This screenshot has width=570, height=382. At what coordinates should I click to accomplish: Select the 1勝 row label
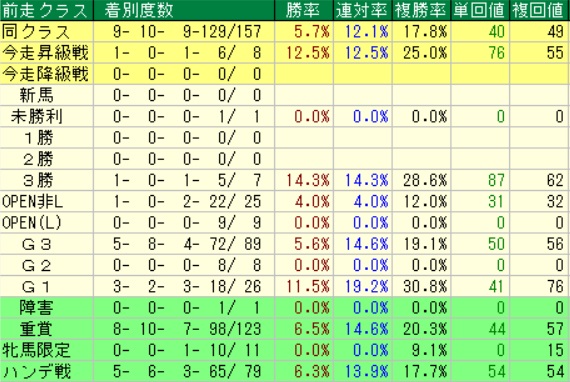point(46,138)
